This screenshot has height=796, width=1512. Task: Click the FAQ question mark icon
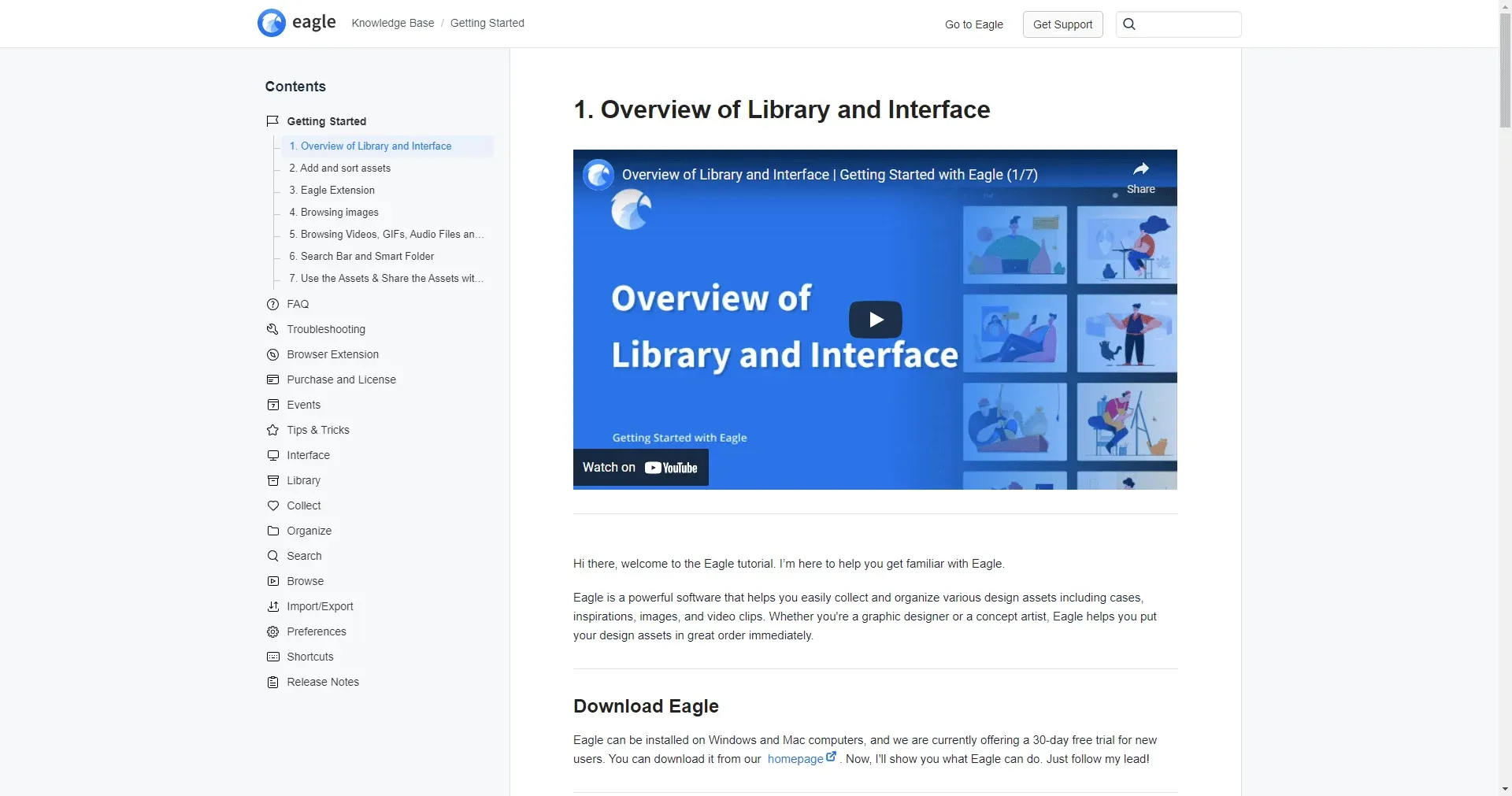tap(272, 304)
